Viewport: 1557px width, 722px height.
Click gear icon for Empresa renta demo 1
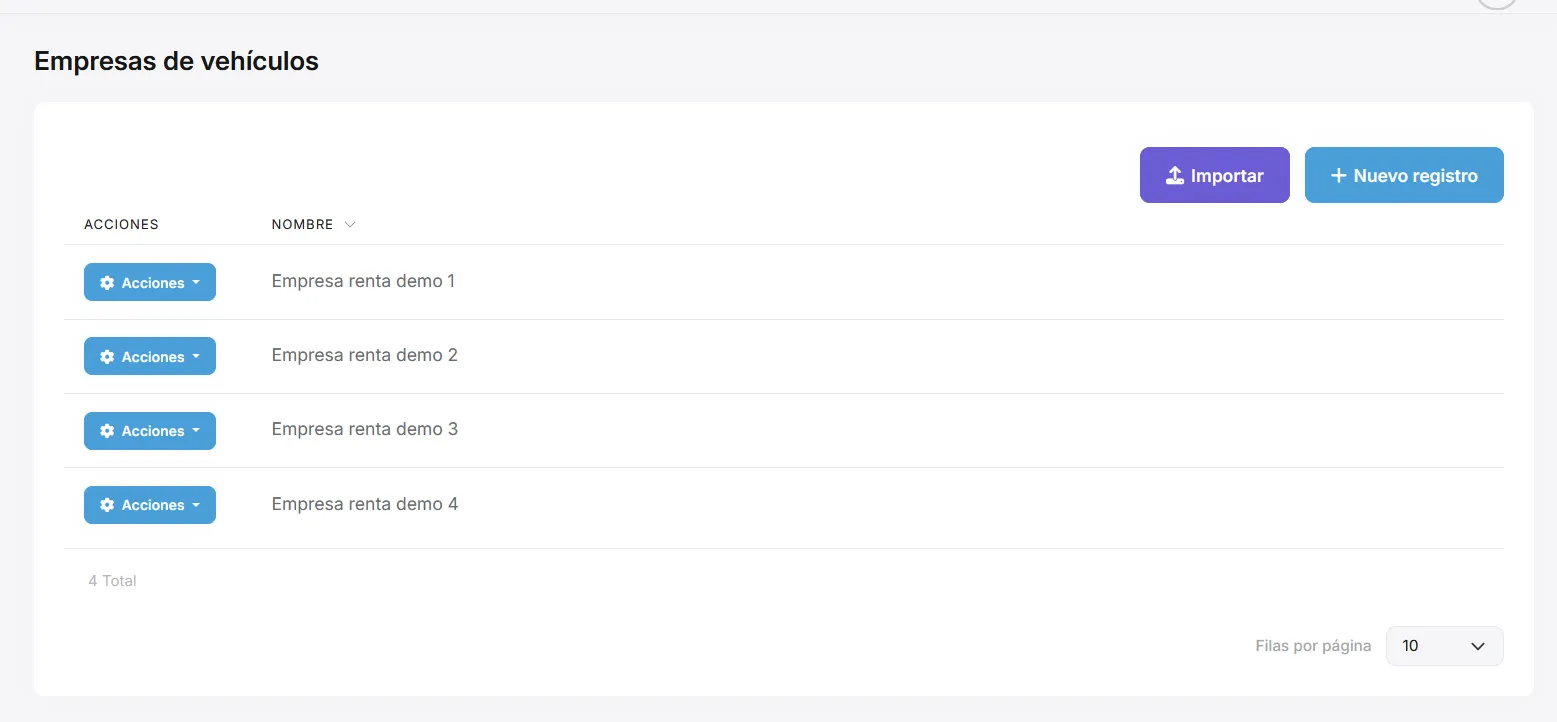[107, 283]
